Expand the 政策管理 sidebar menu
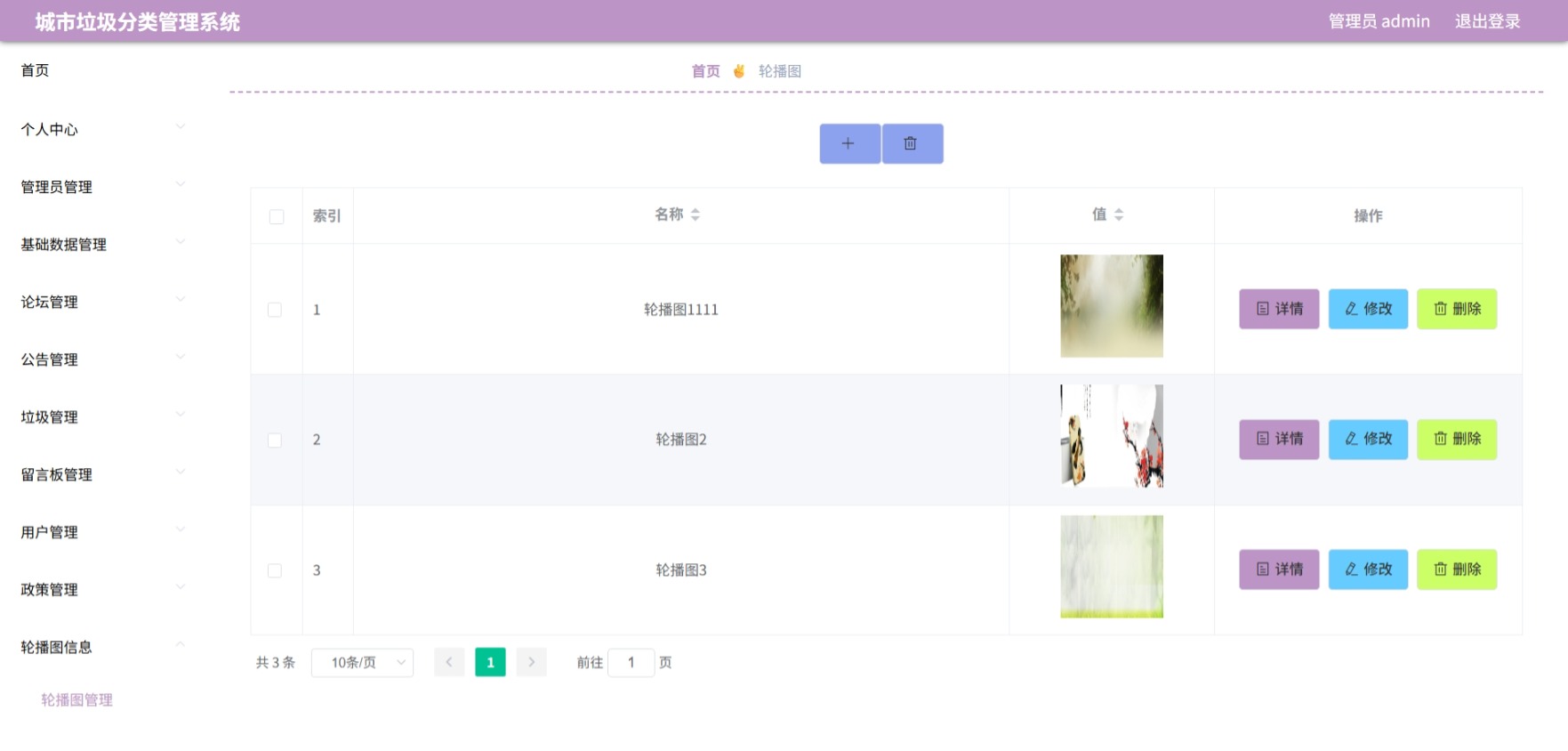Image resolution: width=1568 pixels, height=751 pixels. (102, 589)
